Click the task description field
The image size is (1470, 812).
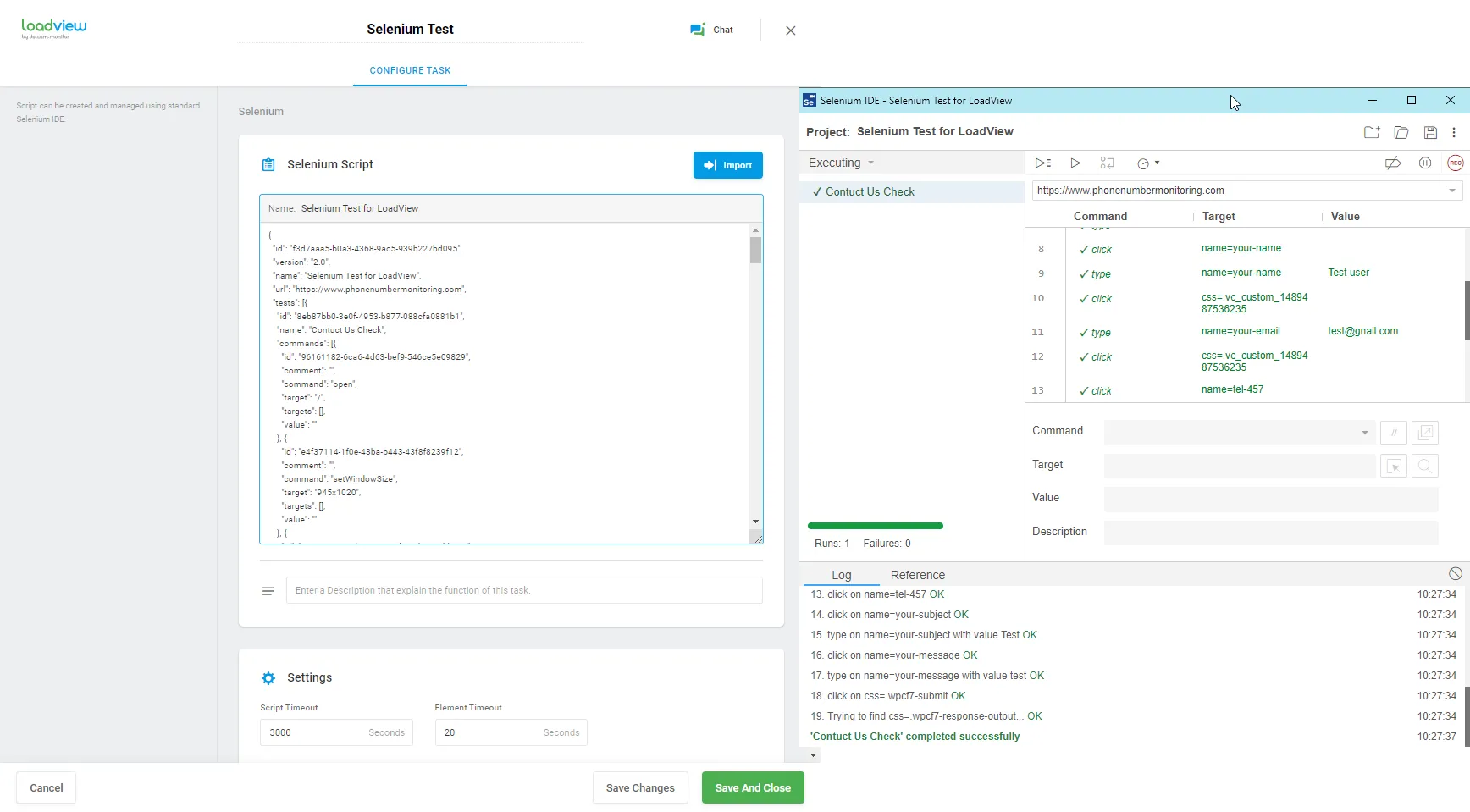(524, 590)
